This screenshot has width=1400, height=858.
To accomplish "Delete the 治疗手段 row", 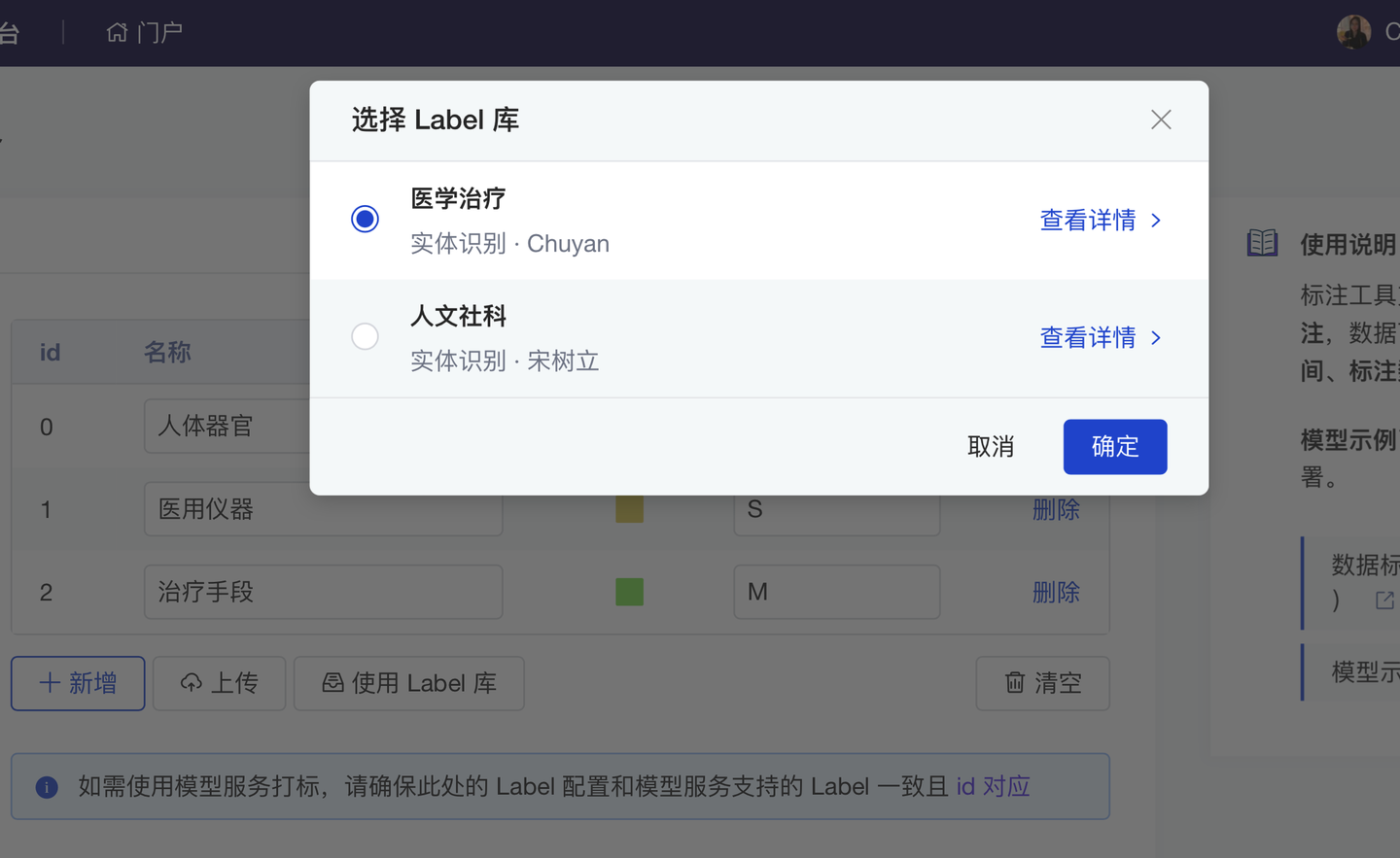I will click(1056, 592).
